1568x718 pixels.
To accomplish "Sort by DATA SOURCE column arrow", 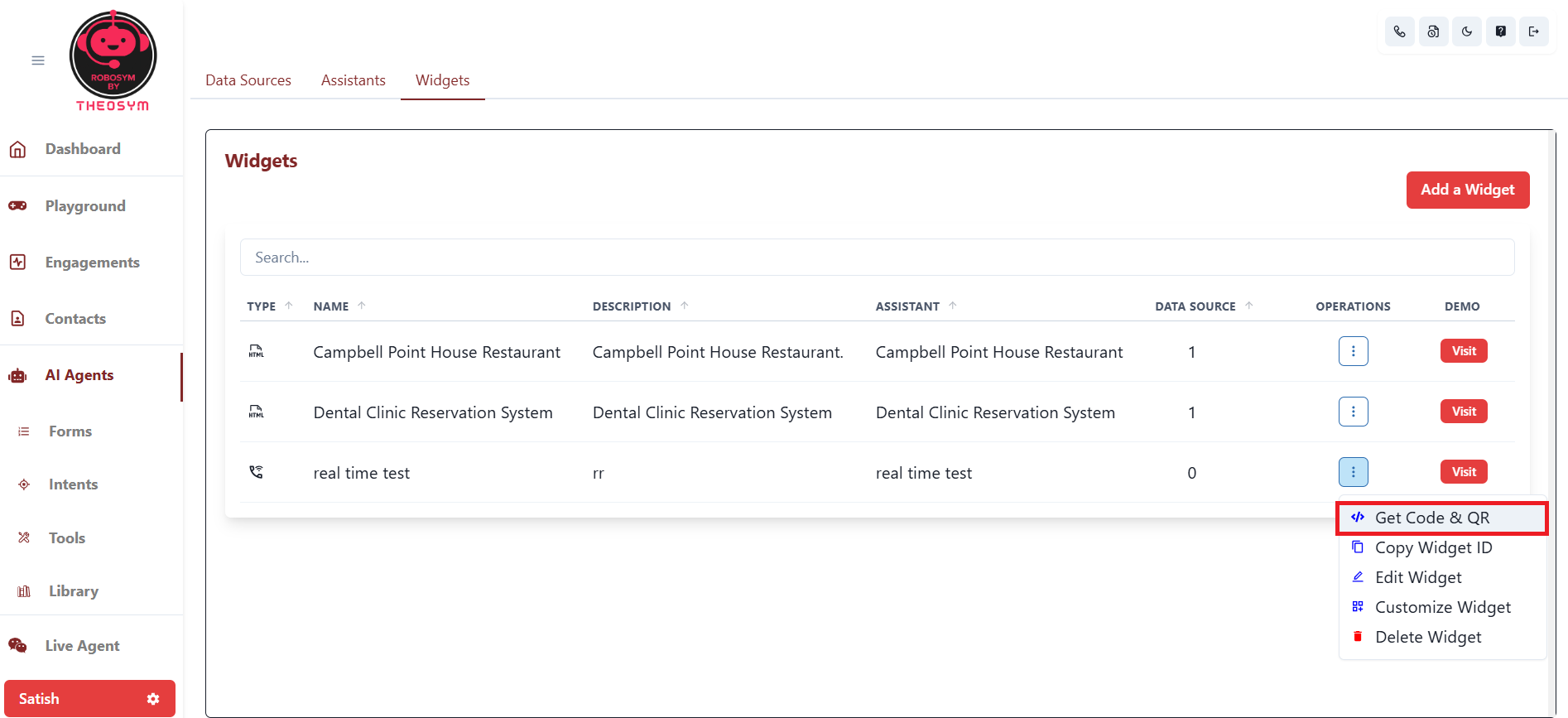I will coord(1249,306).
